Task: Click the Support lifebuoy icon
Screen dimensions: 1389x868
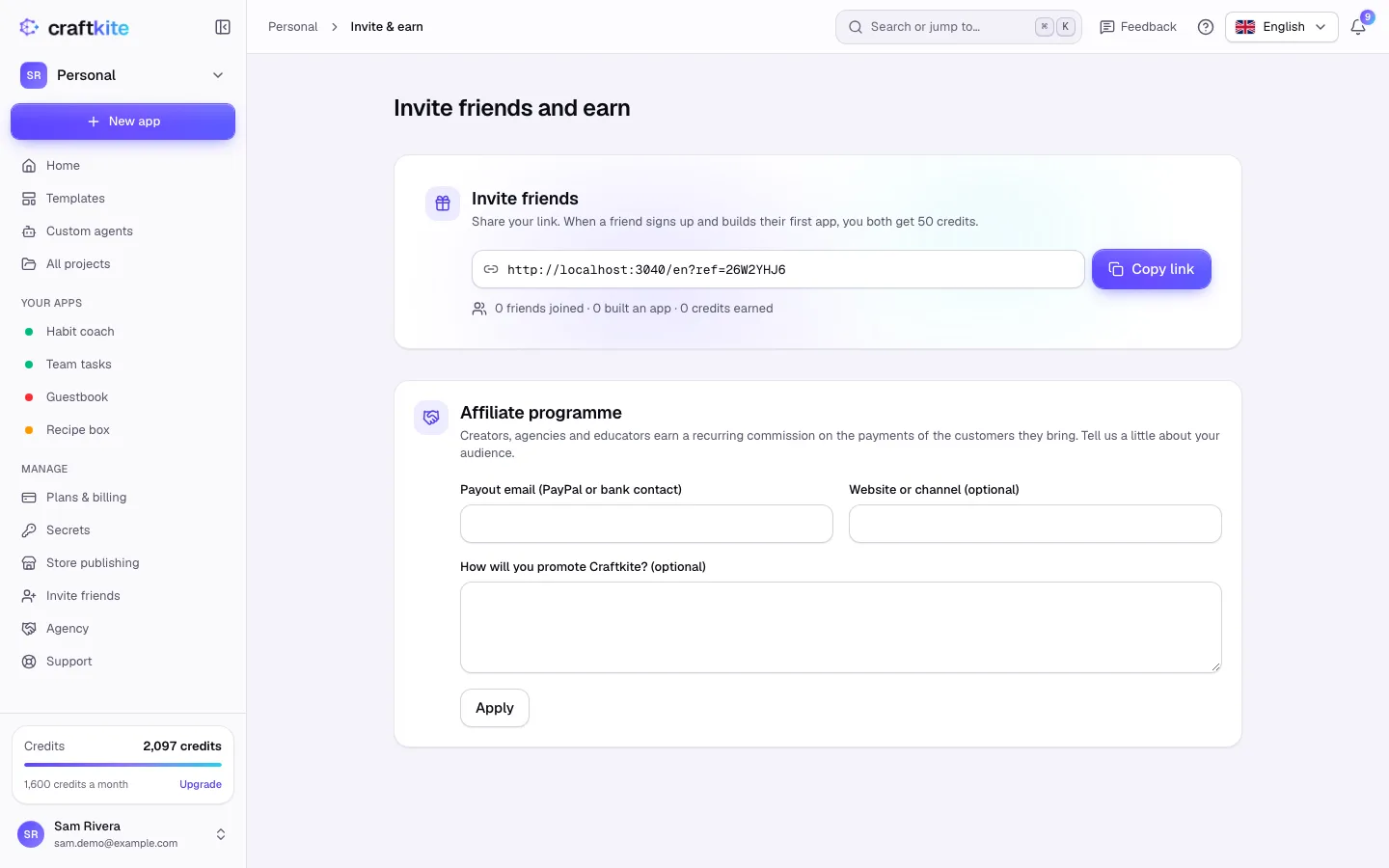Action: 29,662
